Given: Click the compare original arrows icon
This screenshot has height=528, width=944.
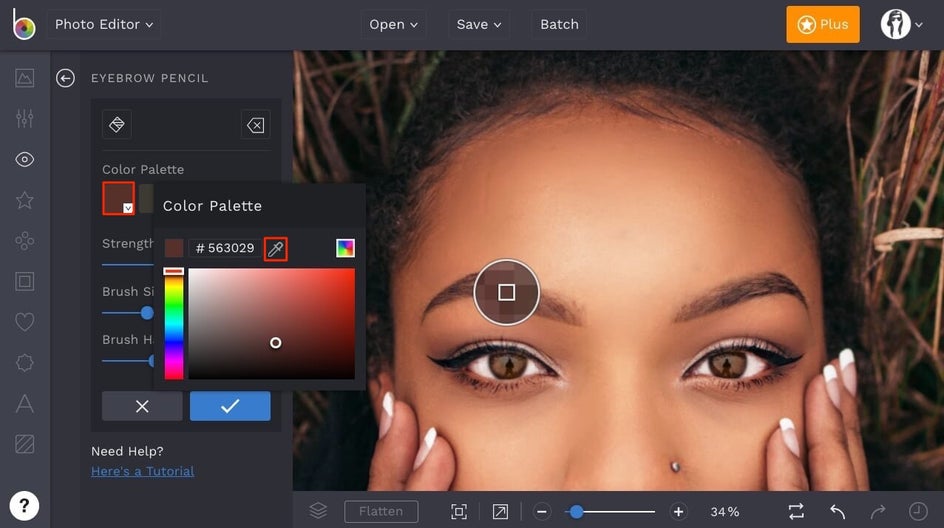Looking at the screenshot, I should click(796, 512).
